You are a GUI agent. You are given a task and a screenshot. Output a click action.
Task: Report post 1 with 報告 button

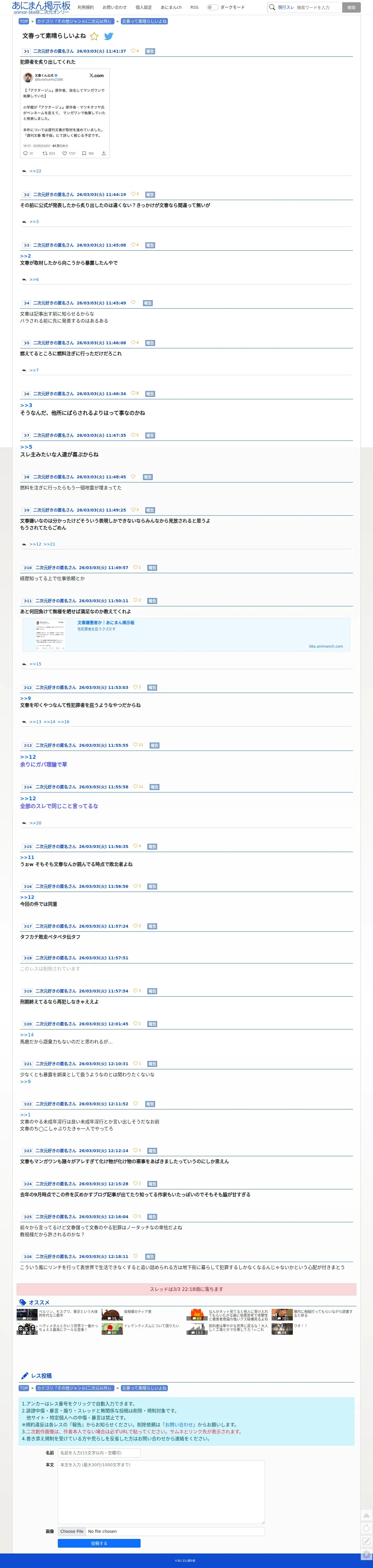pos(150,51)
